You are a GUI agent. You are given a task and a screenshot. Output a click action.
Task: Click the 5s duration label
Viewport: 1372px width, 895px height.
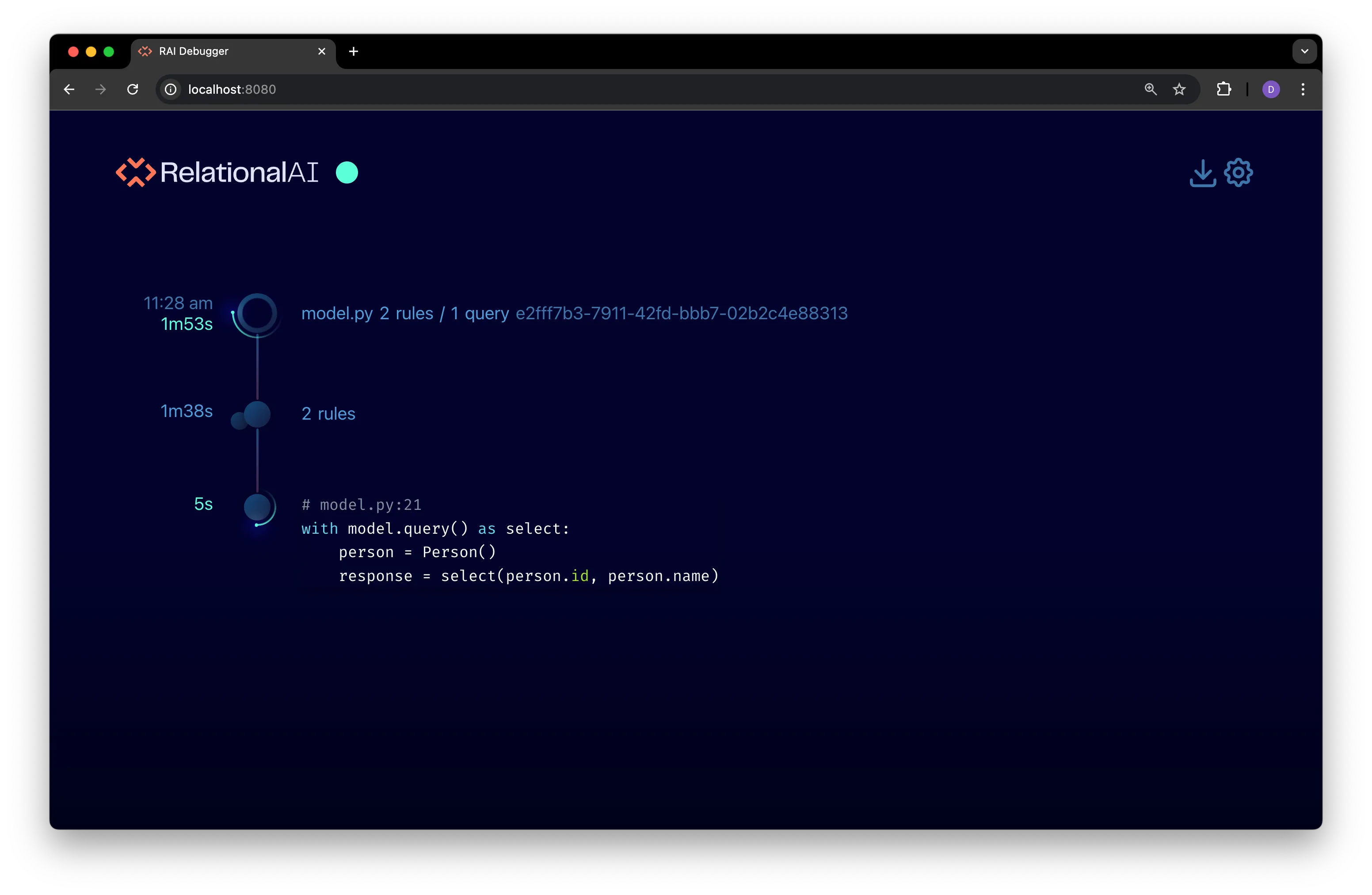point(203,504)
